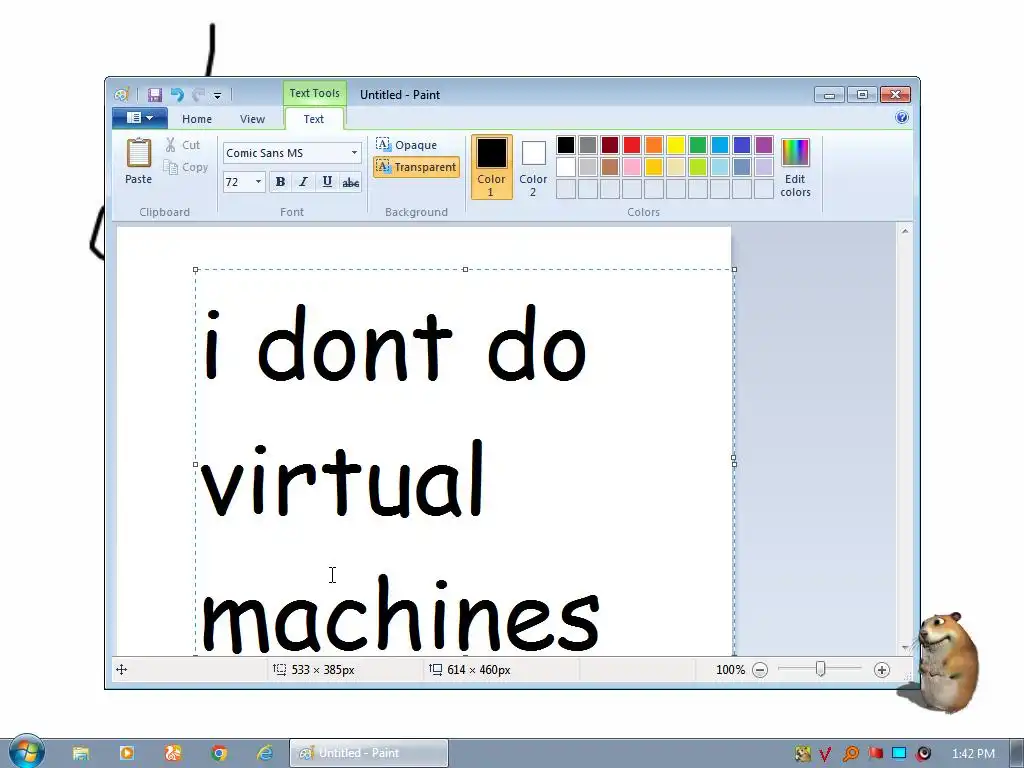Click the orange magnifier tray icon
The width and height of the screenshot is (1024, 768).
click(850, 754)
